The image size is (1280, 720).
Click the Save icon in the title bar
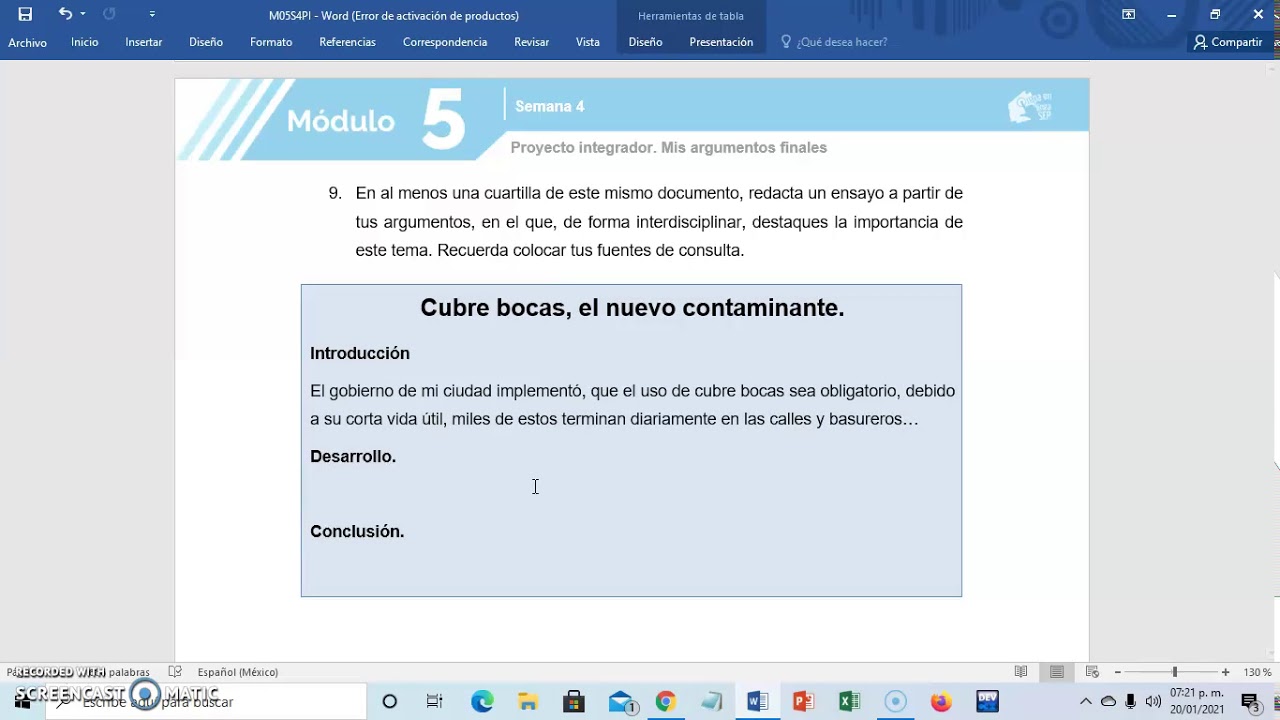25,14
